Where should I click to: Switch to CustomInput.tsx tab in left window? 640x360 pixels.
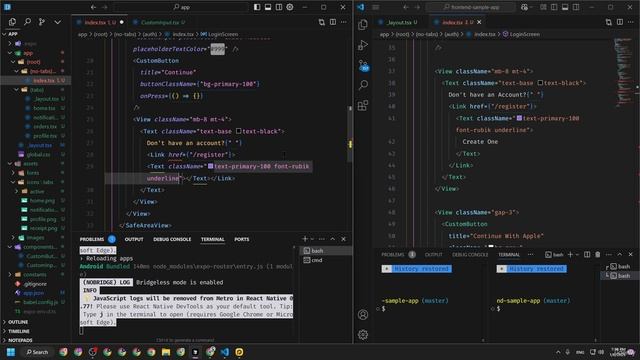(159, 22)
